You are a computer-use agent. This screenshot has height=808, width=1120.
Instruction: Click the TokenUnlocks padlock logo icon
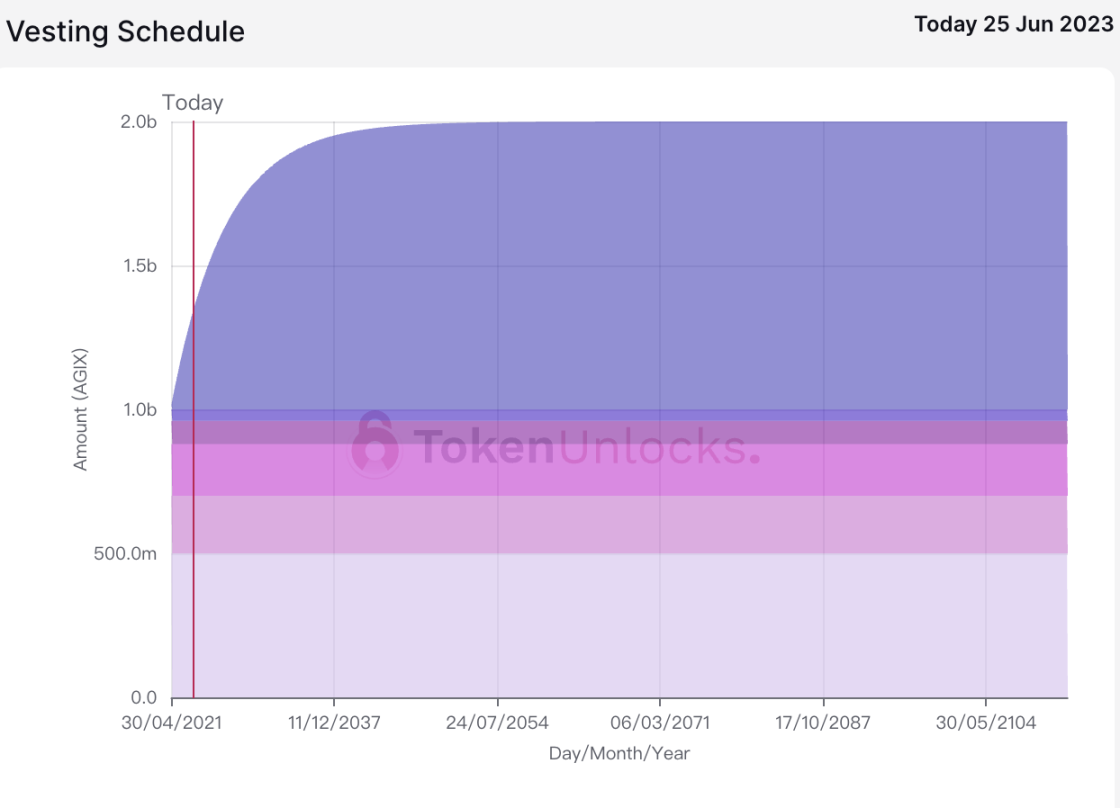point(374,444)
